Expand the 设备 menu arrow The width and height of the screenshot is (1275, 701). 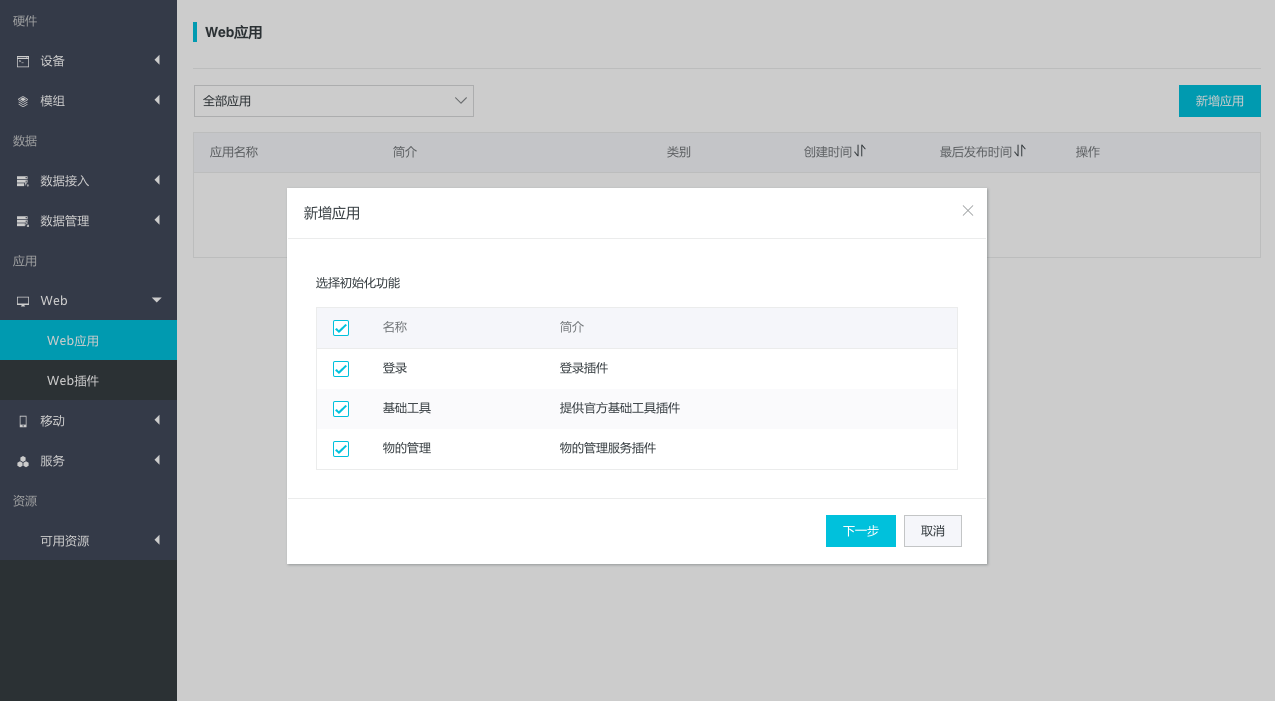pyautogui.click(x=157, y=60)
